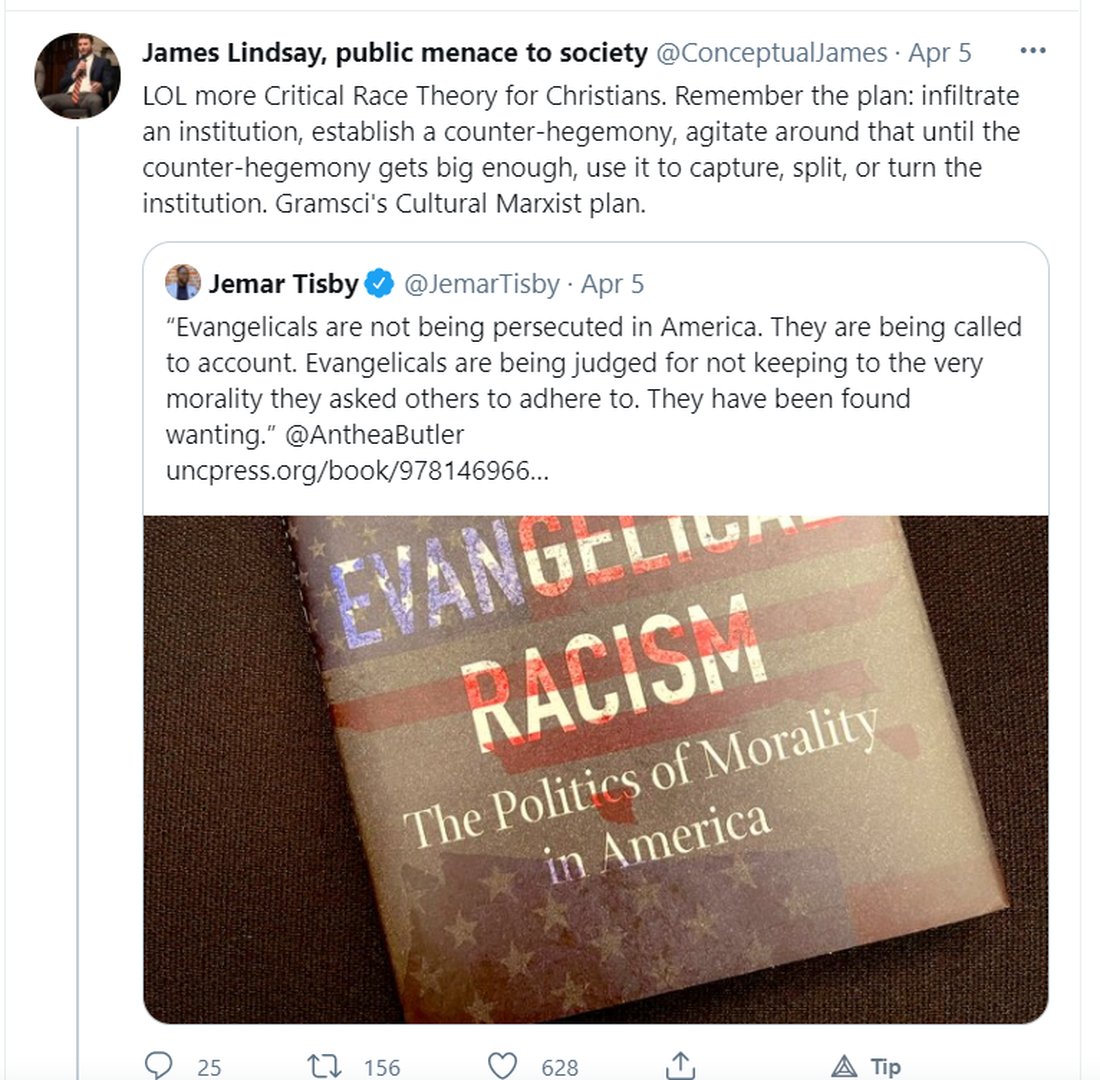The width and height of the screenshot is (1100, 1080).
Task: Click the Jemar Tisby name in the quote
Action: pos(283,284)
